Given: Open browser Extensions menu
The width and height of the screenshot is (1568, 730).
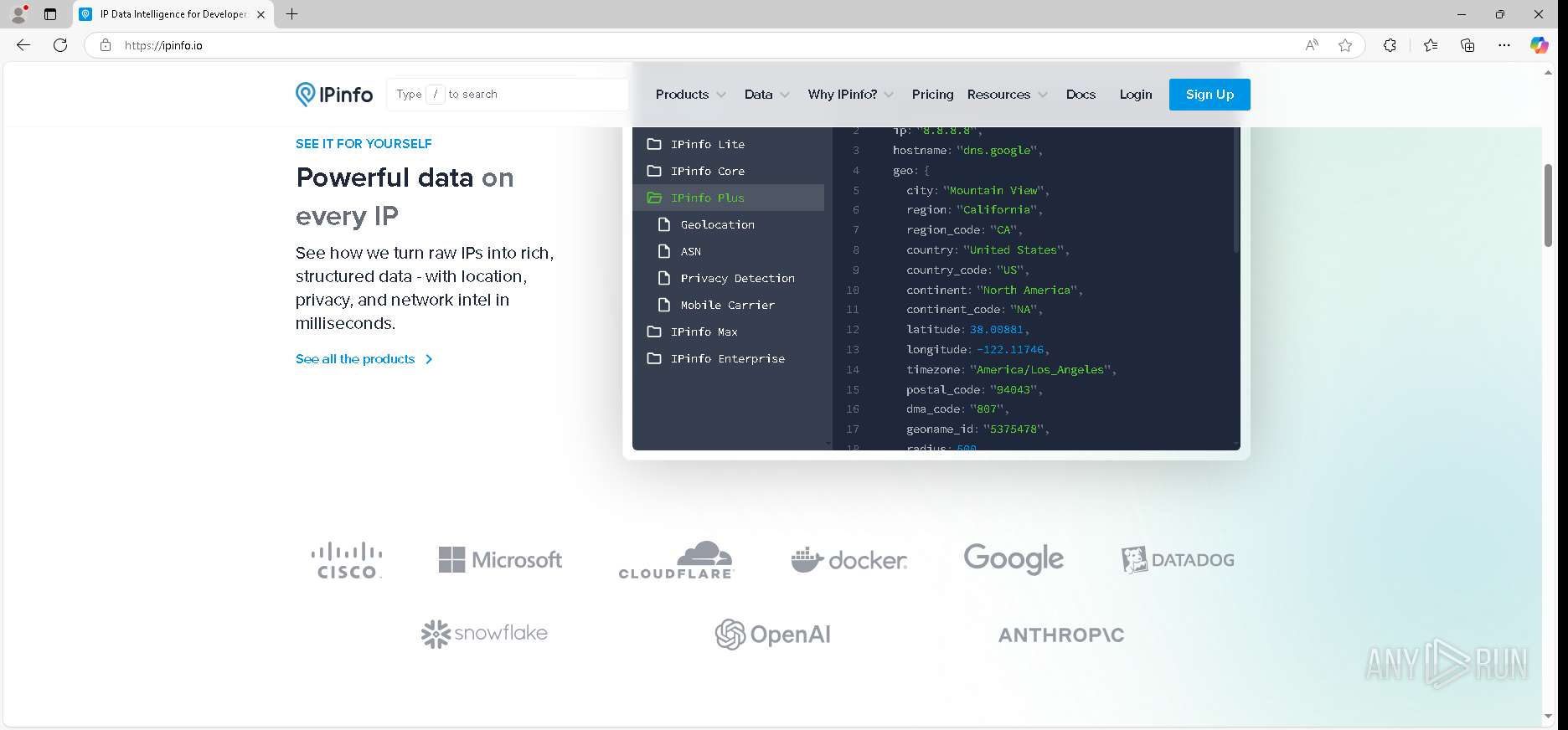Looking at the screenshot, I should pyautogui.click(x=1390, y=45).
